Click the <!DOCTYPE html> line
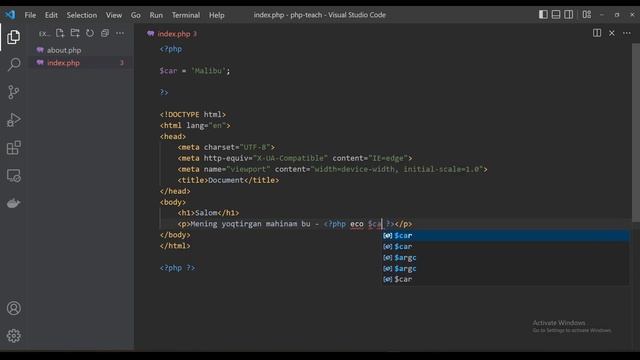This screenshot has width=640, height=360. 193,114
